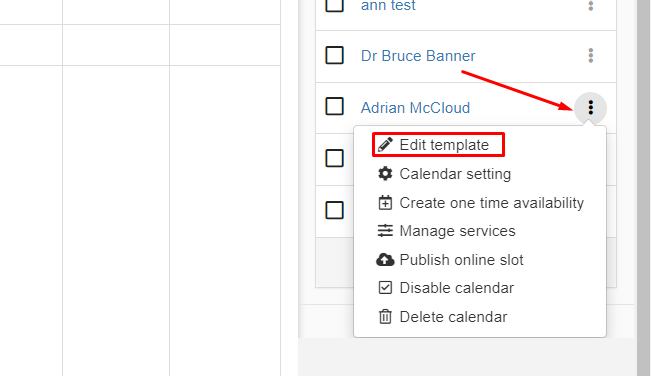Click the vertical scrollbar at the right edge
The width and height of the screenshot is (651, 376).
tap(644, 188)
